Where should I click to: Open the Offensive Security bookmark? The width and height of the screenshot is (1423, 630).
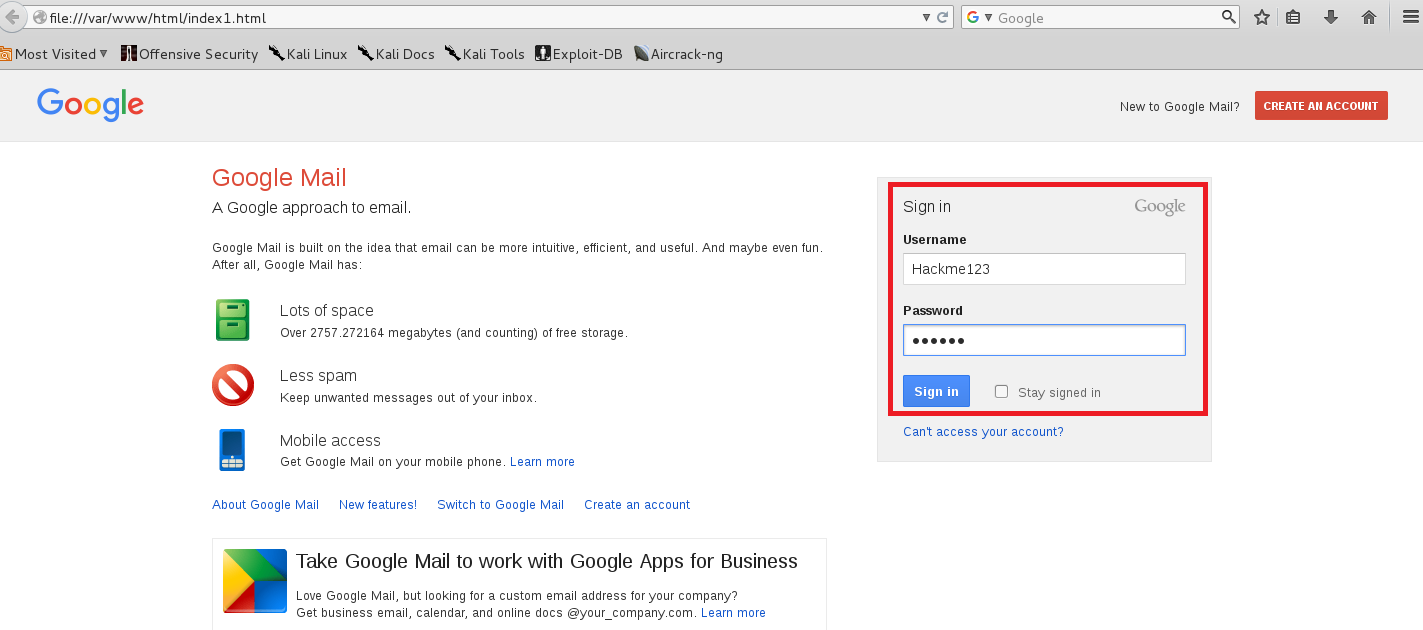pos(189,54)
